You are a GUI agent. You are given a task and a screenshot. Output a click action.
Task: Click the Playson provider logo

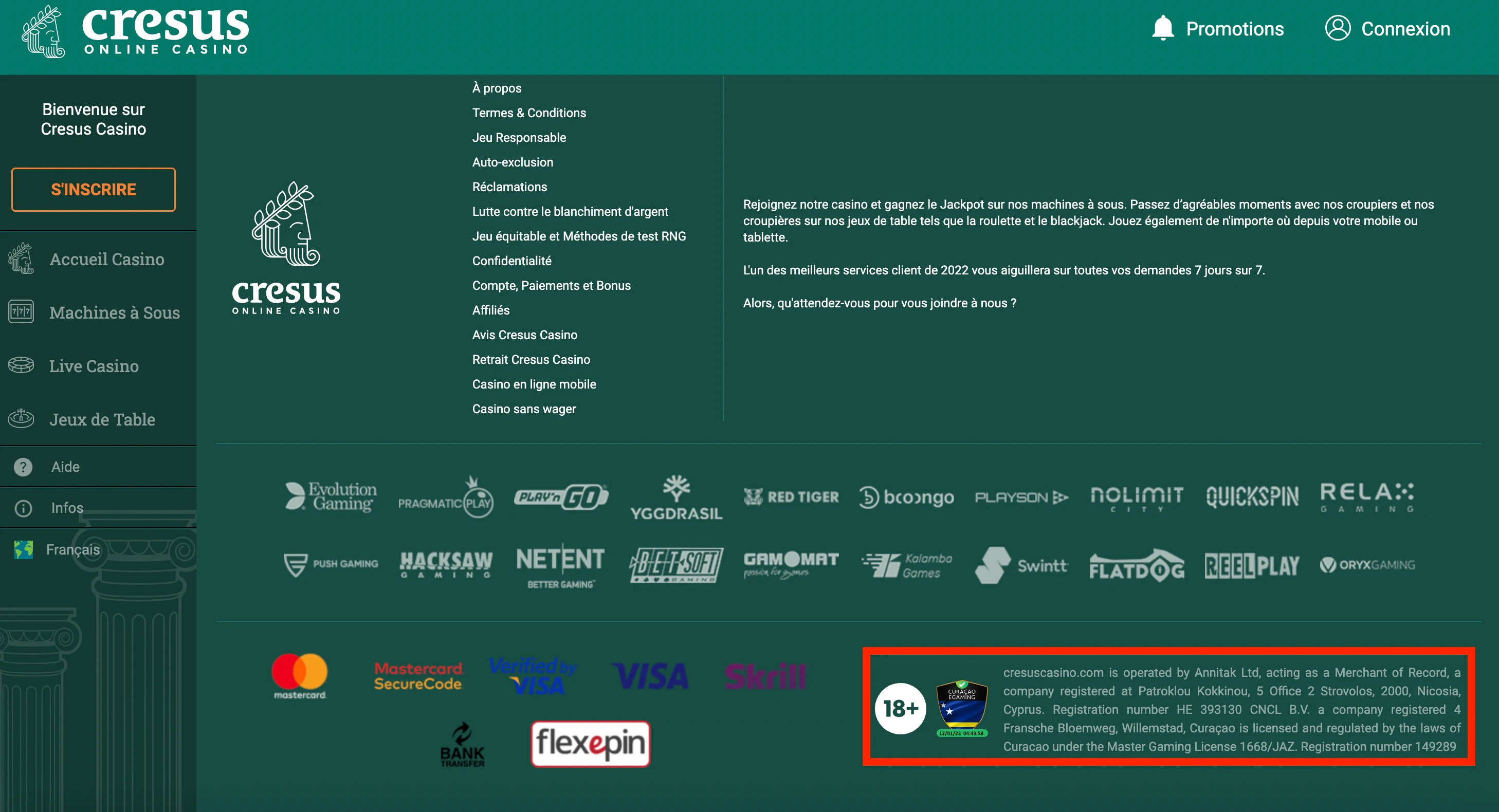pos(1022,497)
